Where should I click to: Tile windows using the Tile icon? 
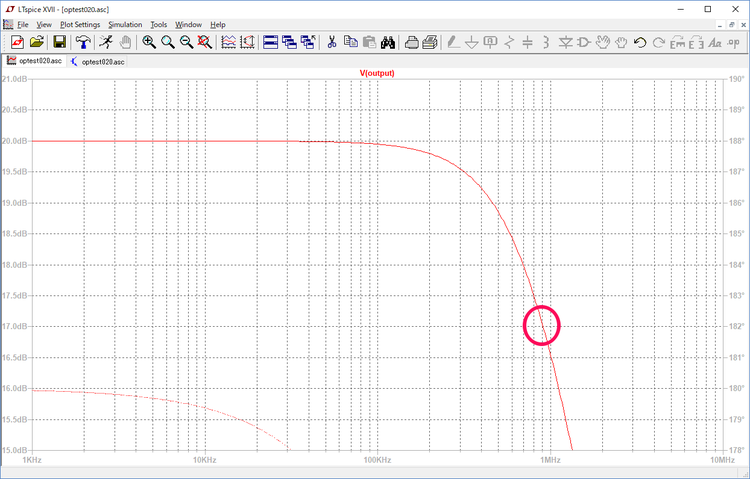pyautogui.click(x=272, y=42)
